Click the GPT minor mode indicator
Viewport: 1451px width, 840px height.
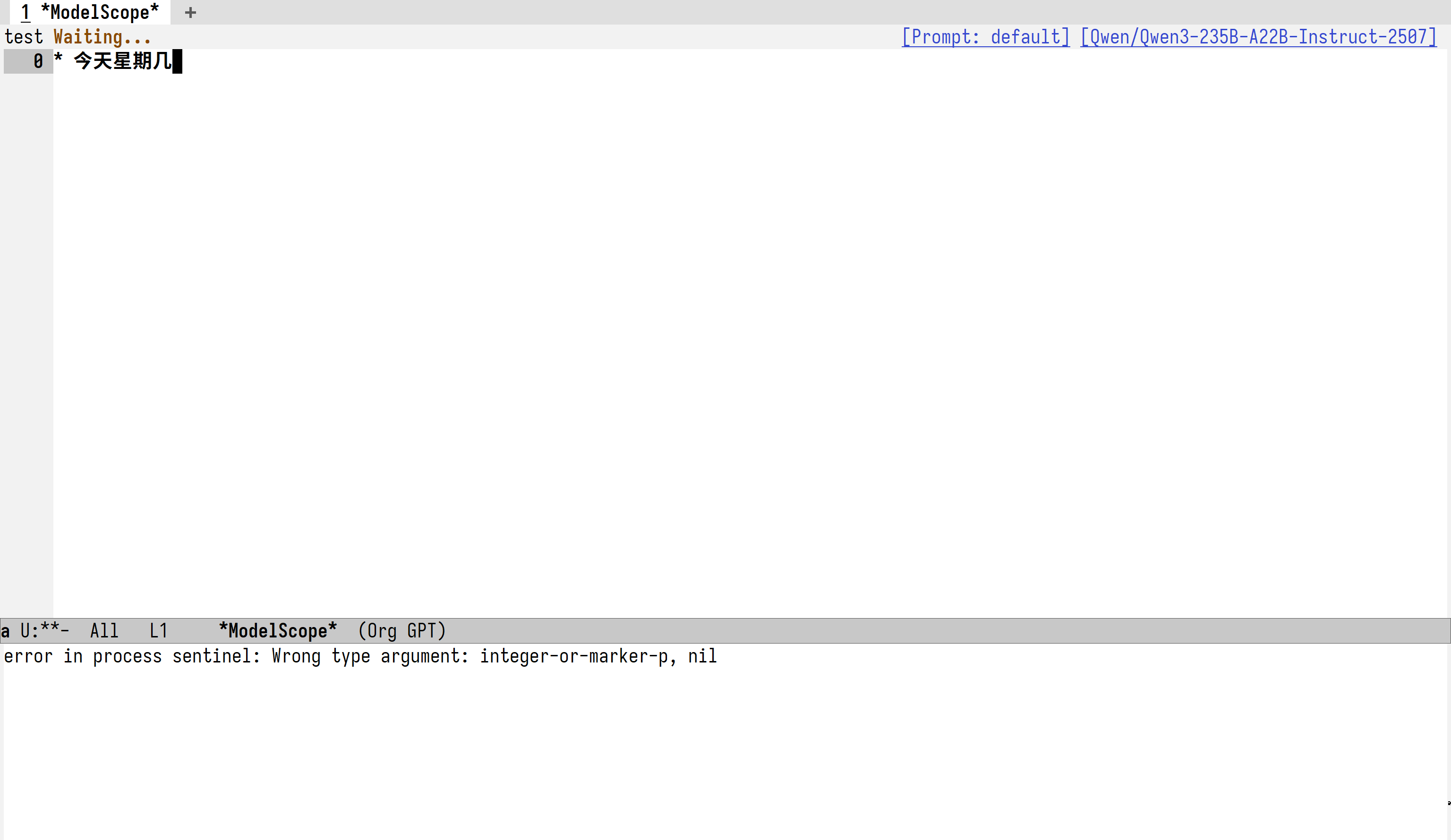pyautogui.click(x=422, y=630)
